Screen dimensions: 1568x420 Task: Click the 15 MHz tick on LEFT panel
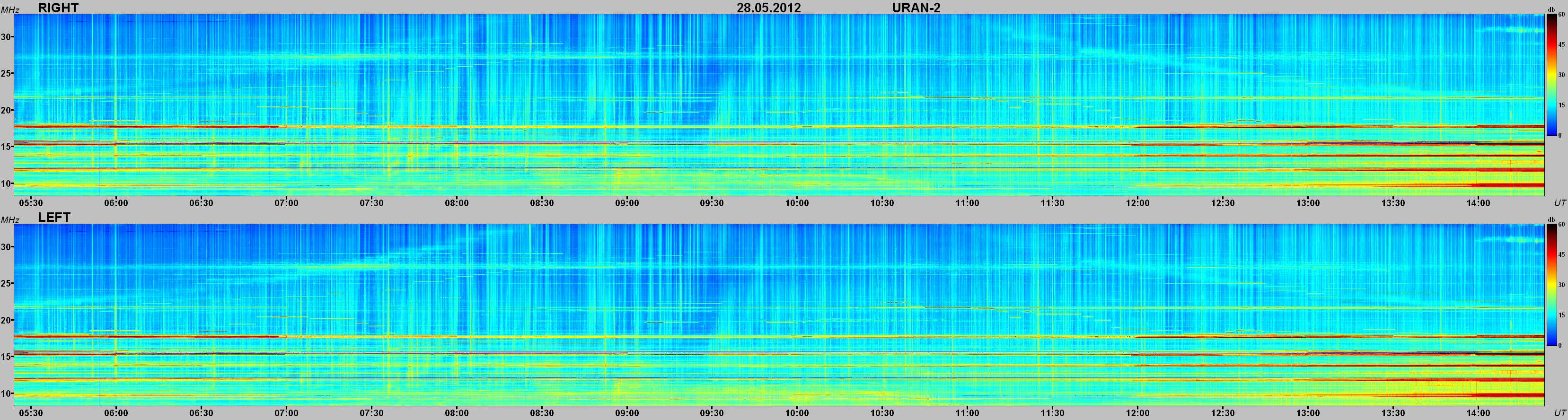point(6,357)
